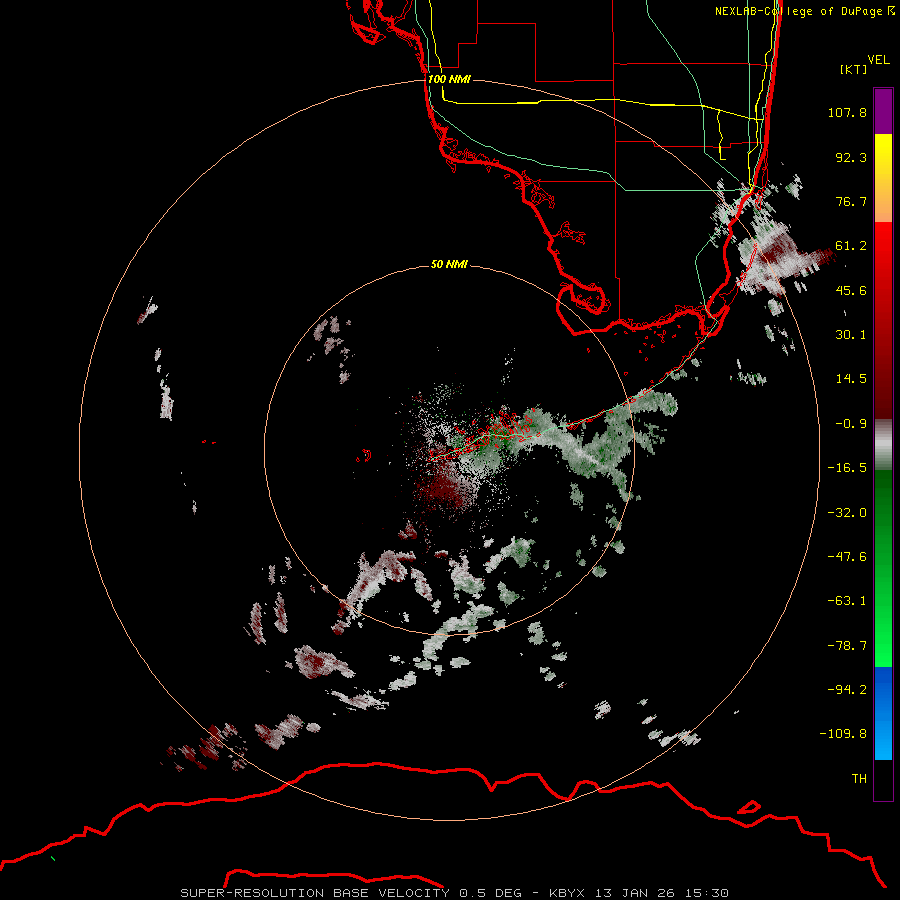
Task: Click the VEL legend title
Action: point(878,59)
